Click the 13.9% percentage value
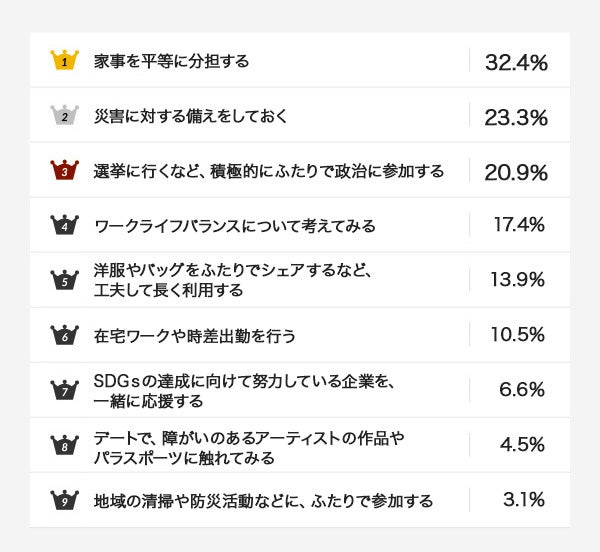 (516, 280)
